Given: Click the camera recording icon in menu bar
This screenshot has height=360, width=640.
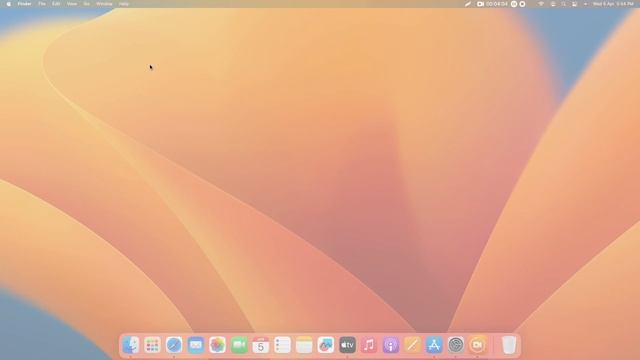Looking at the screenshot, I should (x=480, y=4).
